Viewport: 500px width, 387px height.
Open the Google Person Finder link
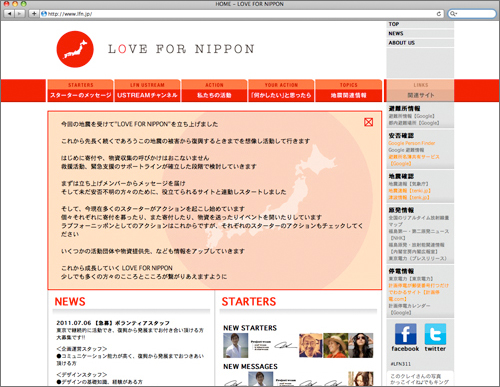point(412,143)
